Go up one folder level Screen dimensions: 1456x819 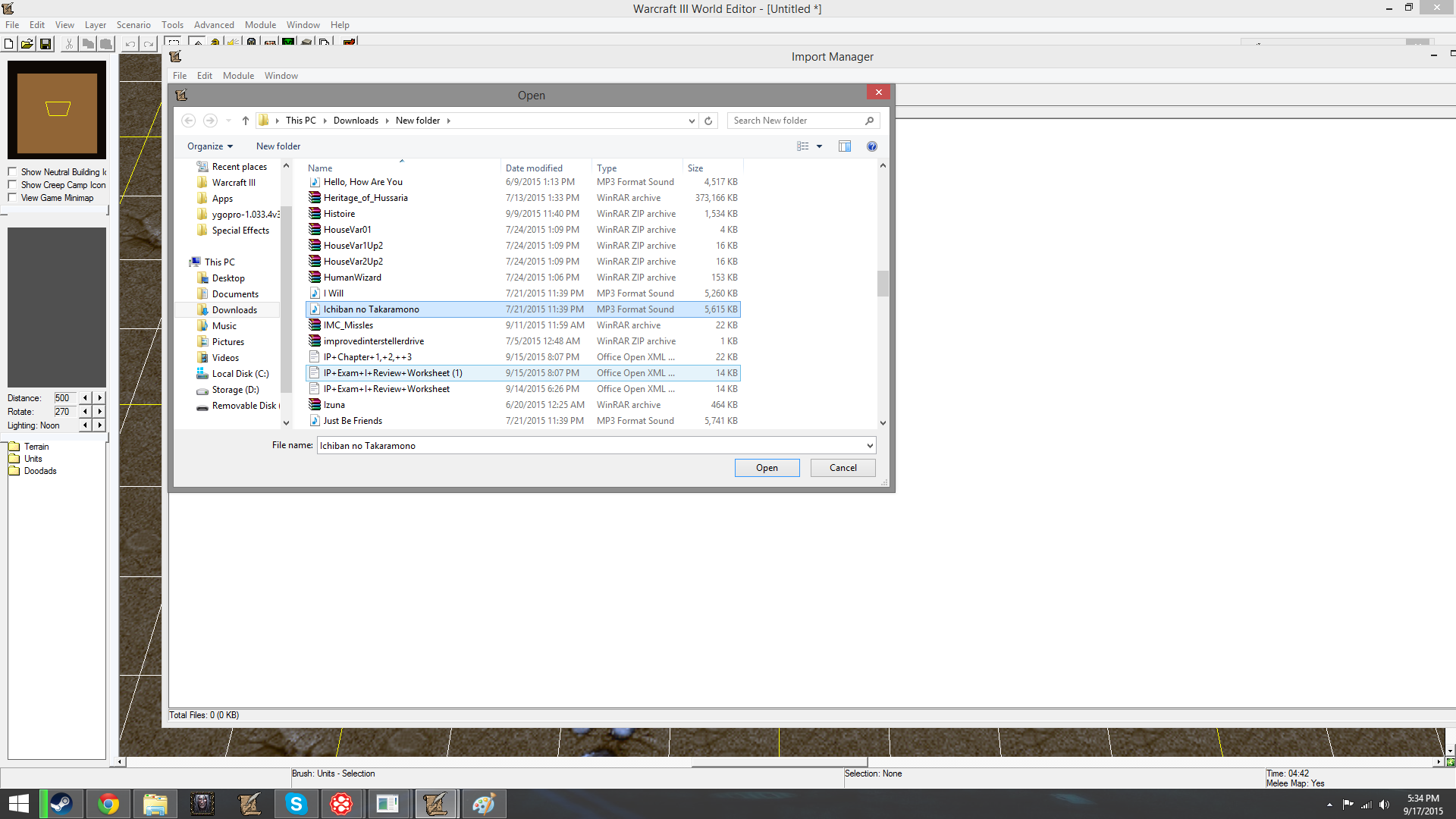pos(246,121)
